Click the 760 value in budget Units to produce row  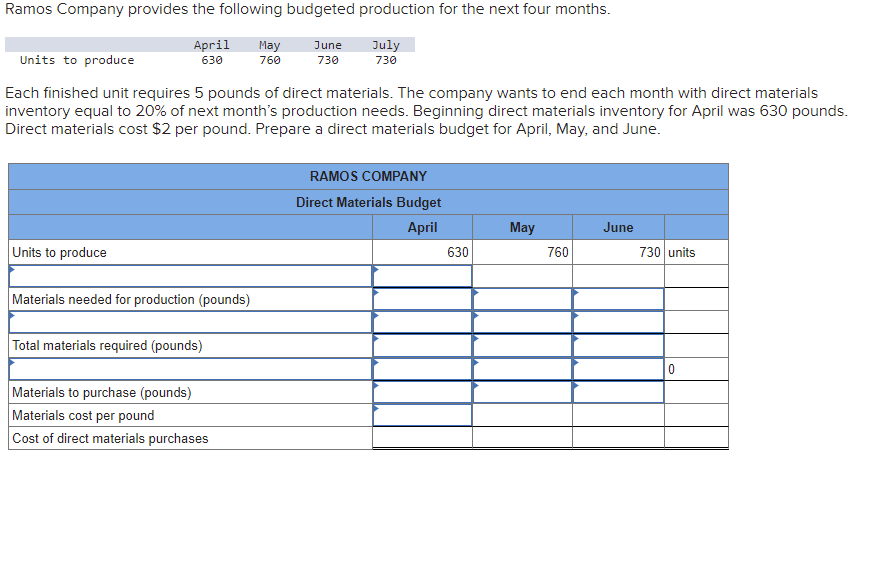pos(558,253)
